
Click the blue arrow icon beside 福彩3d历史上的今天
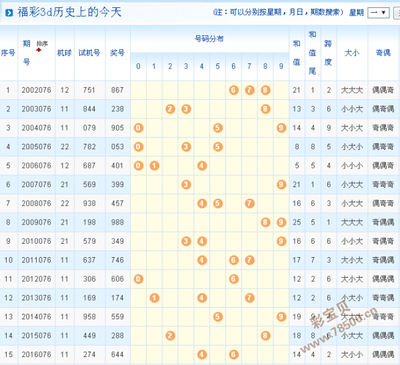click(x=9, y=12)
